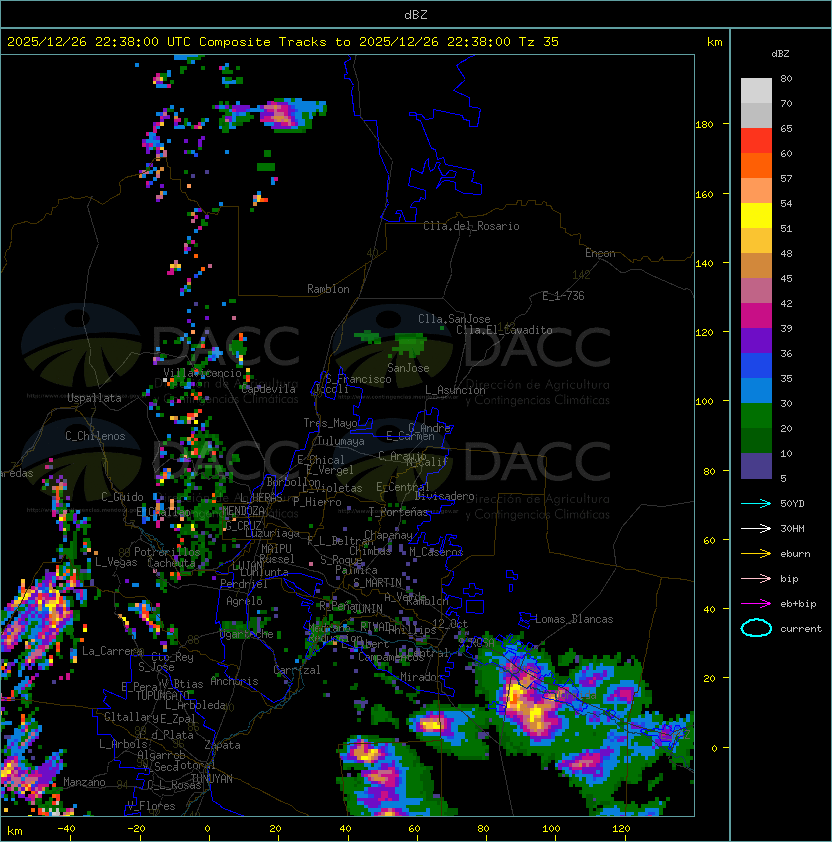Click the 'Capdevila' map label
Screen dimensions: 832x842
click(x=268, y=389)
